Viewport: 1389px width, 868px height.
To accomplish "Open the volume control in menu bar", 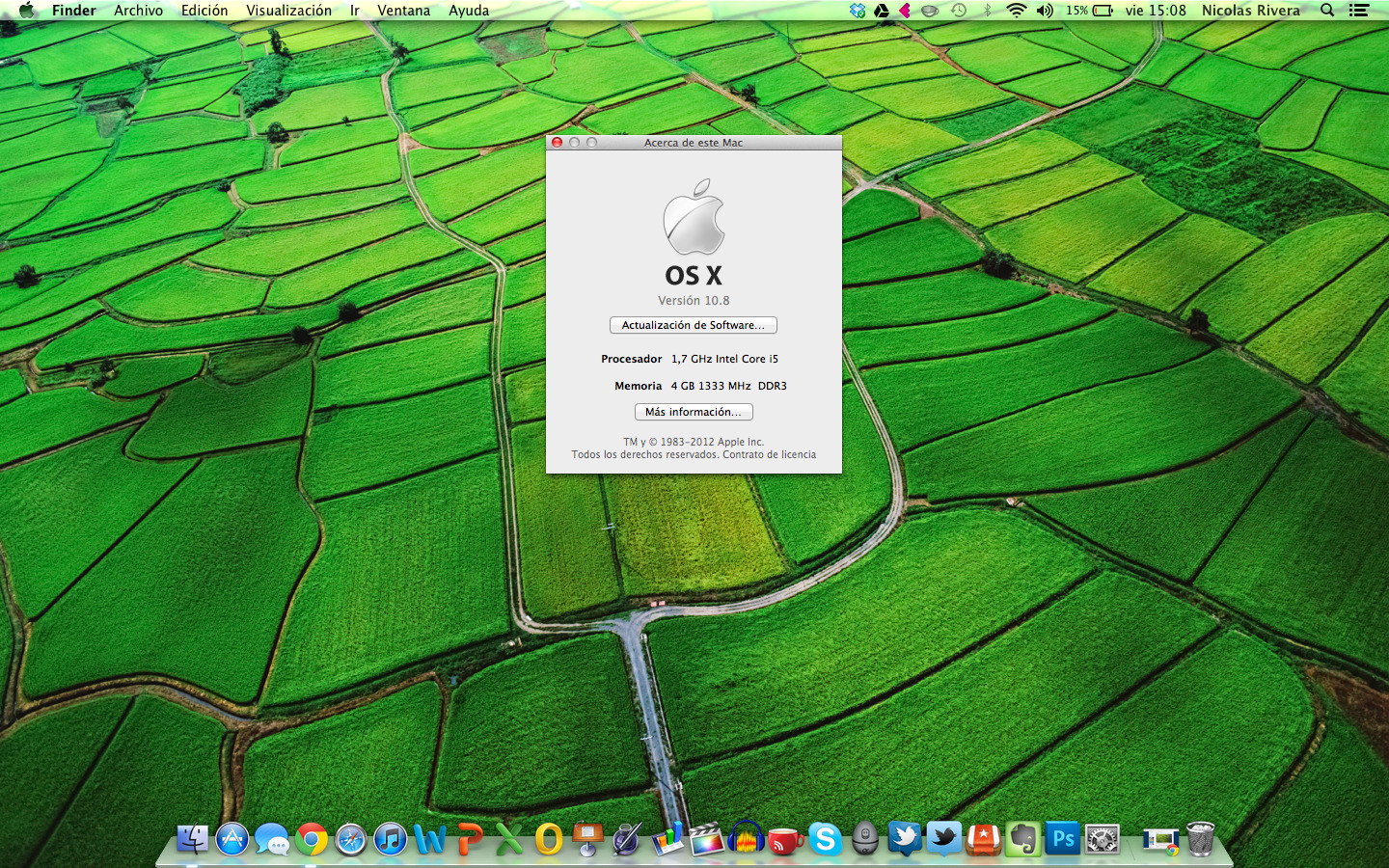I will 1045,11.
